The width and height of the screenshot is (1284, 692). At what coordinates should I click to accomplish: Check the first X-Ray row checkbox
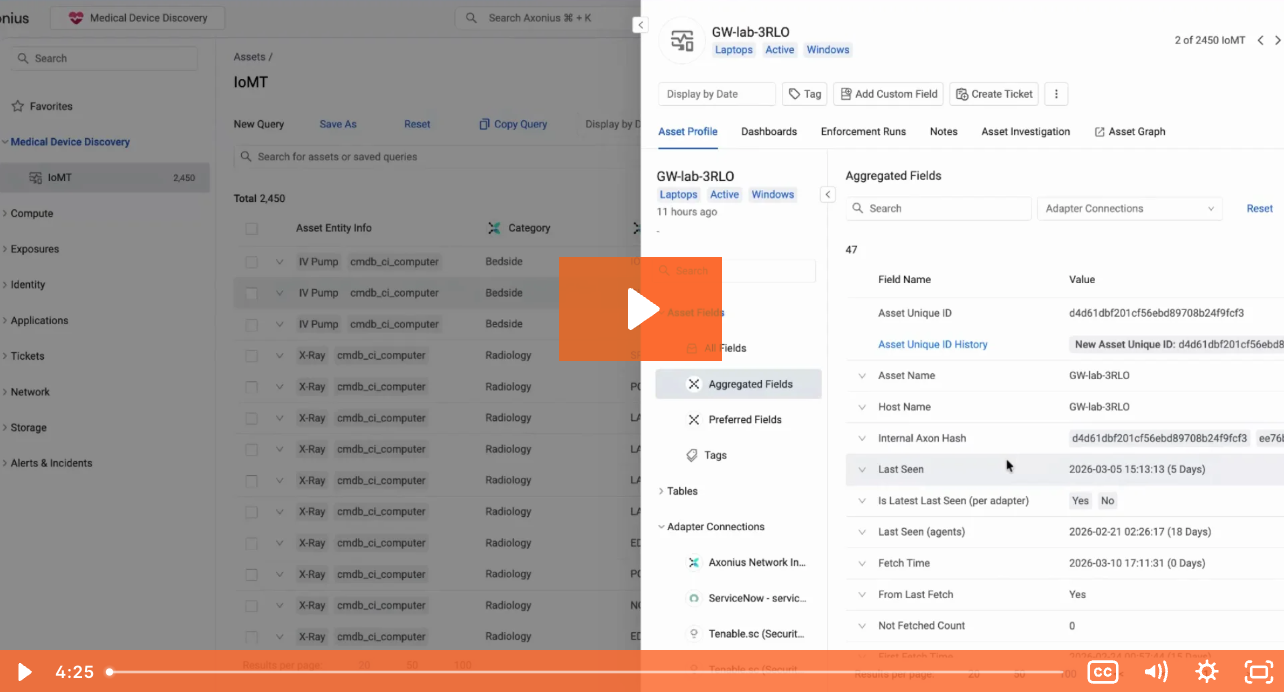click(251, 355)
